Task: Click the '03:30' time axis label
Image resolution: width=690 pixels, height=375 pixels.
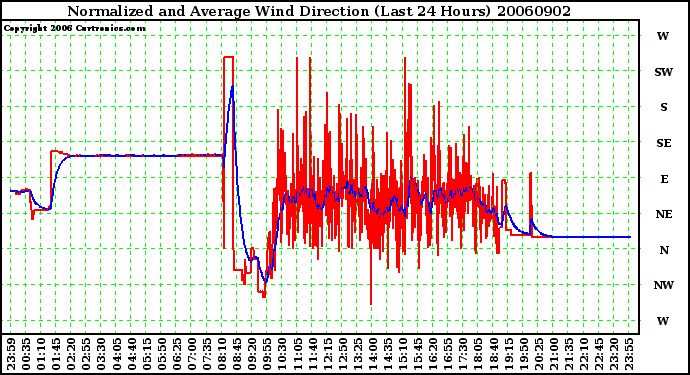Action: 101,354
